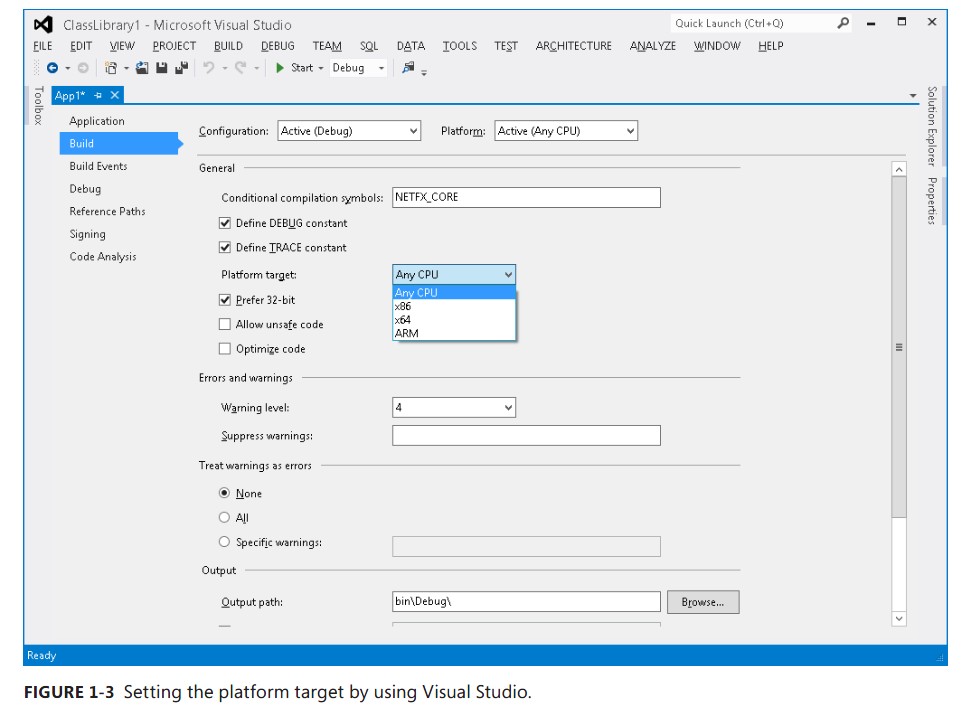The image size is (962, 708).
Task: Expand the New Project dropdown arrow
Action: (126, 68)
